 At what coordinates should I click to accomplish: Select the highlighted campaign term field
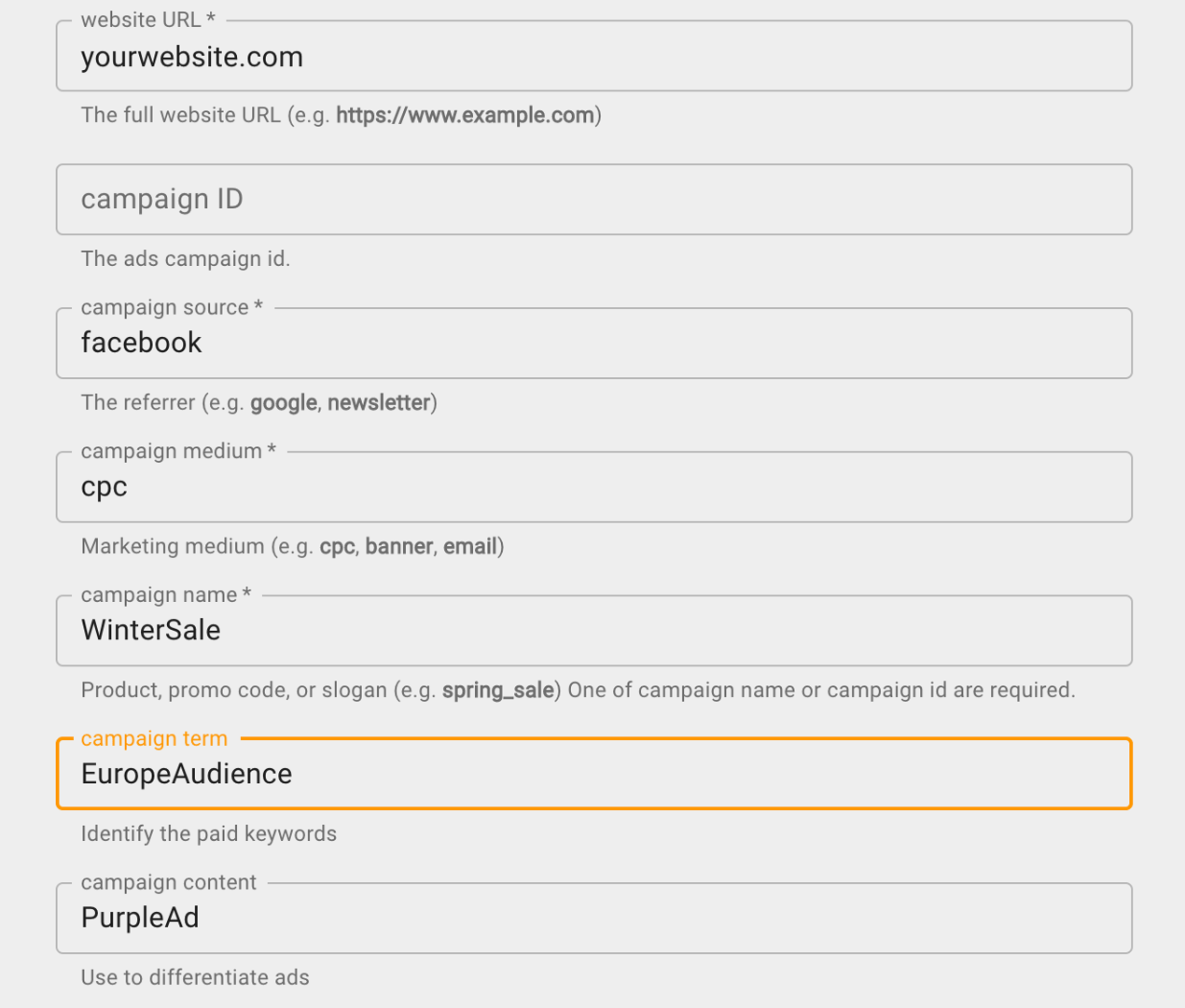pyautogui.click(x=592, y=774)
